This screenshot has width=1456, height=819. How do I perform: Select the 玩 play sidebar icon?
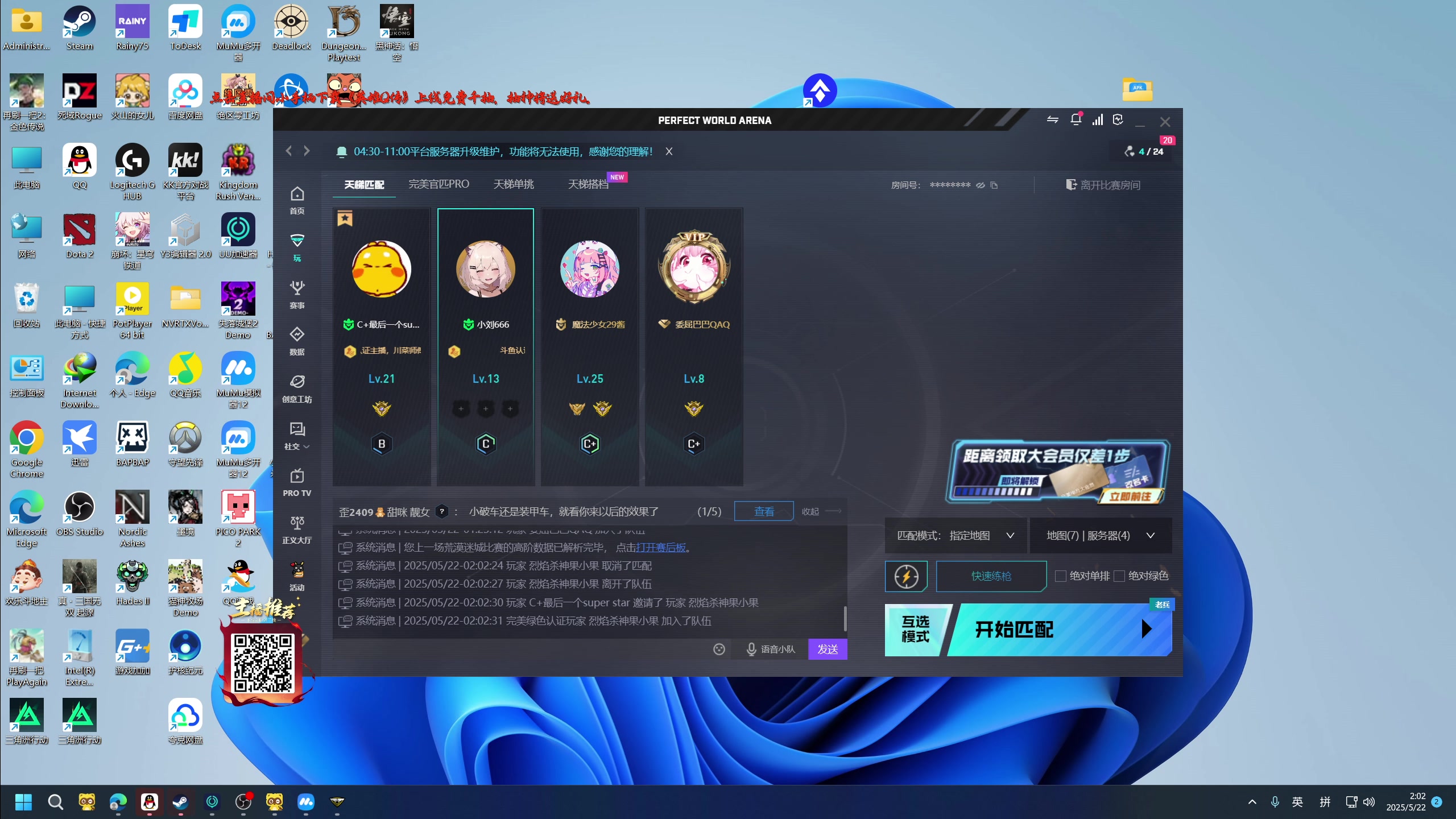click(x=297, y=247)
